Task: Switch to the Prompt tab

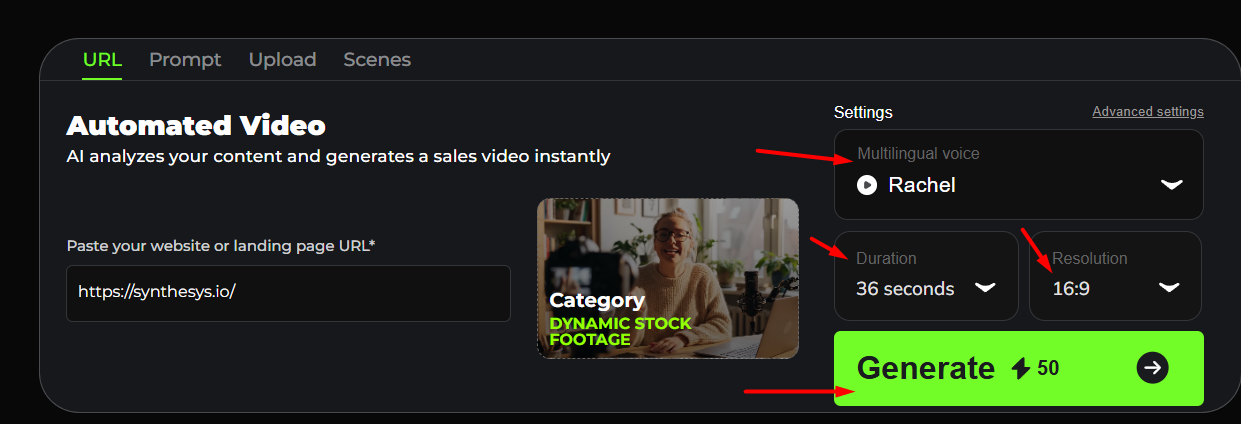Action: click(x=185, y=60)
